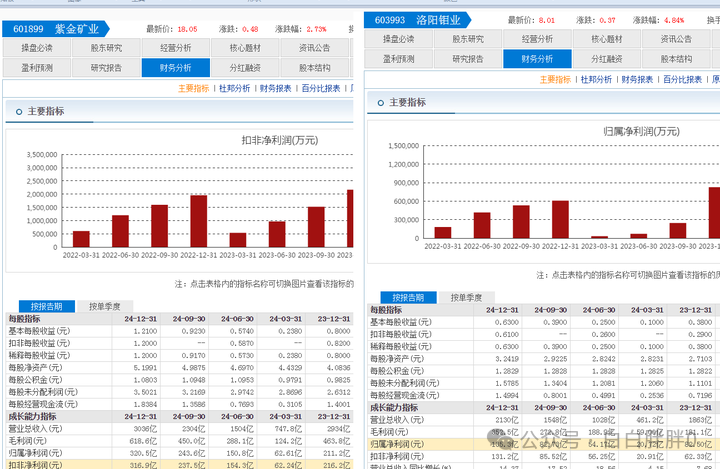Select 洛阳钼业 每股净资产 value 3.2419
This screenshot has width=720, height=469.
[x=507, y=359]
